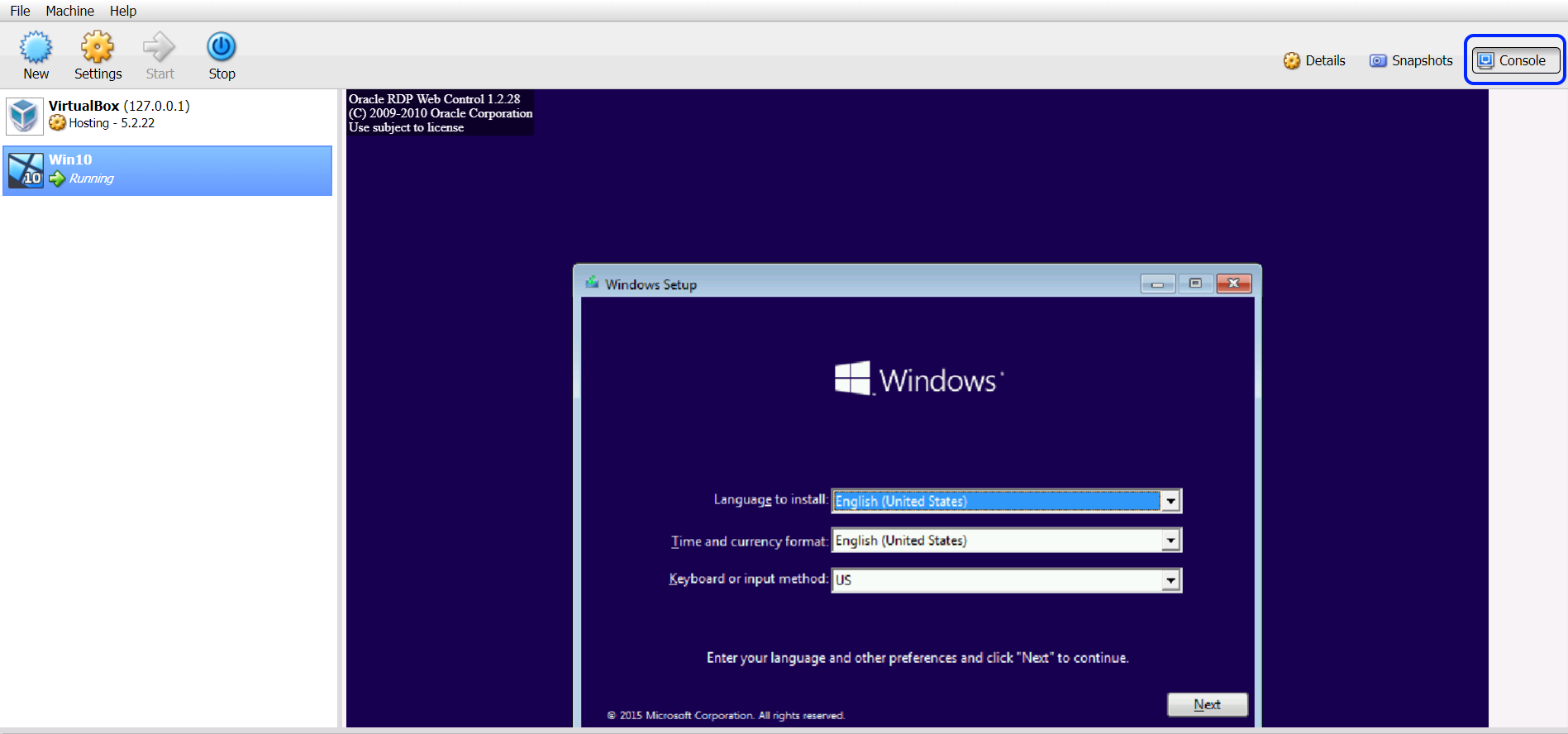Click the '(C) 2009-2010 Oracle Corporation' line
1568x734 pixels.
[x=441, y=113]
